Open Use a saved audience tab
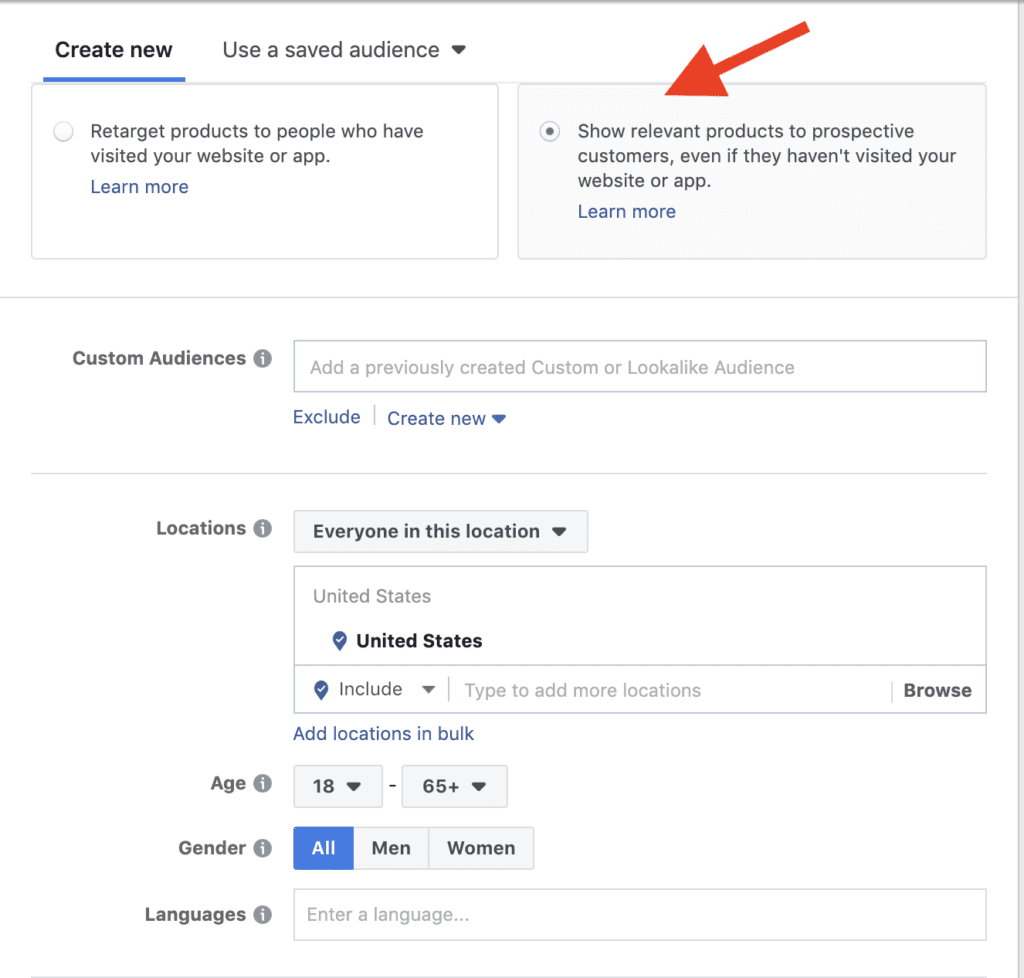The width and height of the screenshot is (1024, 978). (x=344, y=50)
